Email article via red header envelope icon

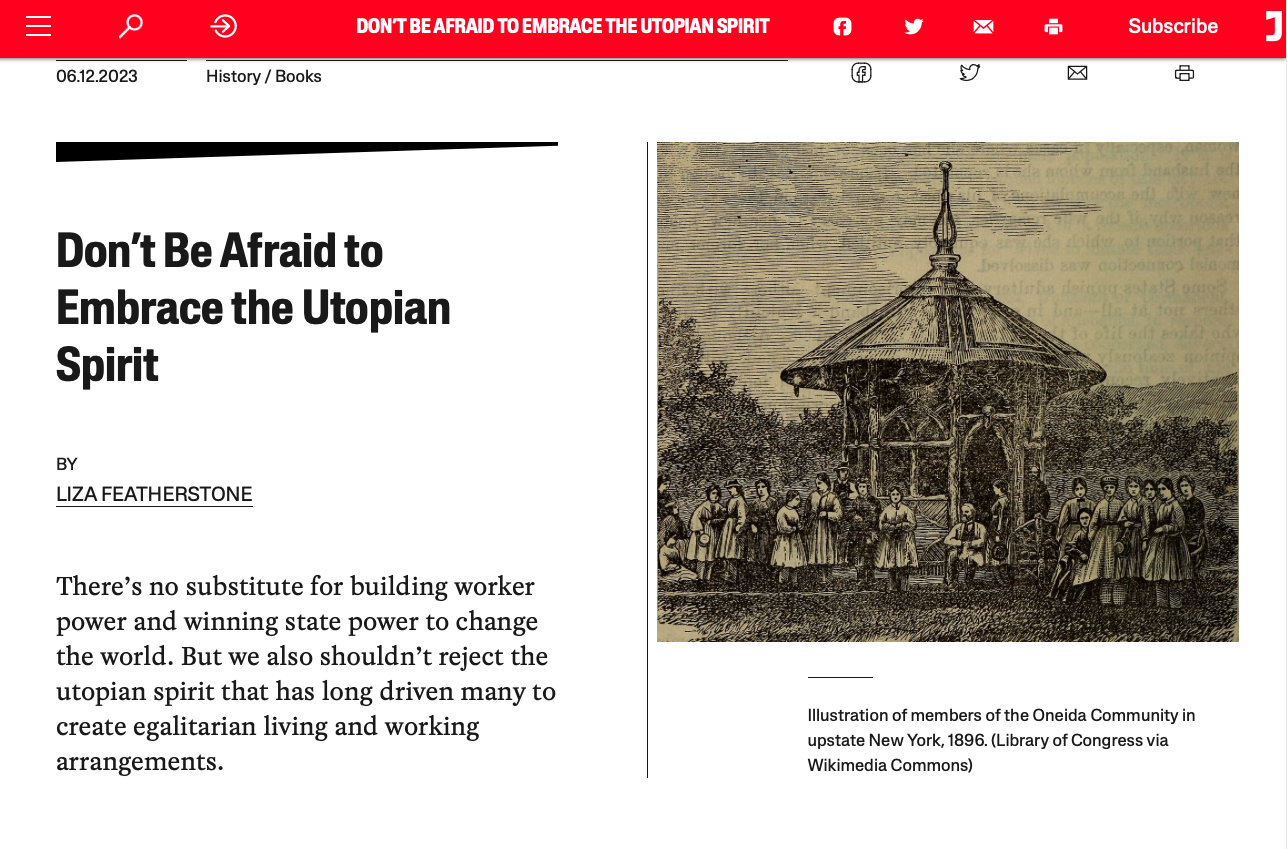coord(983,27)
